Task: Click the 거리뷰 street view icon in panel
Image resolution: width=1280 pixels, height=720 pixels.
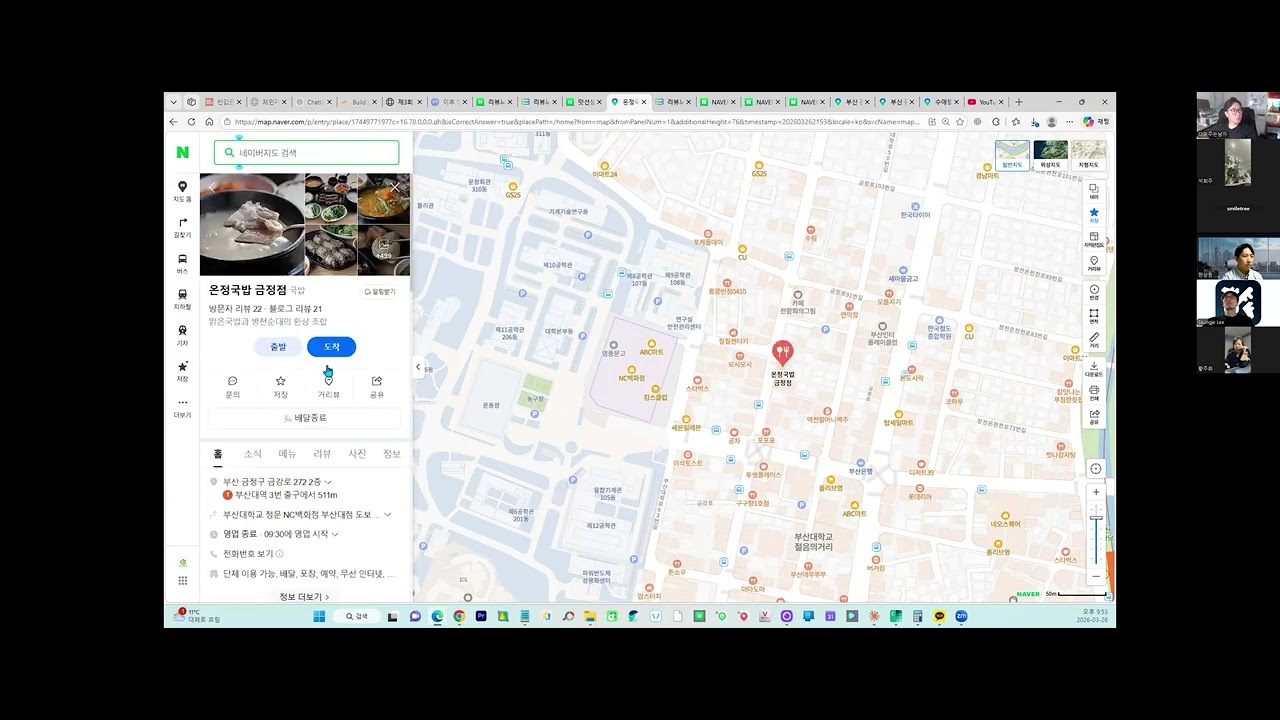Action: (x=329, y=387)
